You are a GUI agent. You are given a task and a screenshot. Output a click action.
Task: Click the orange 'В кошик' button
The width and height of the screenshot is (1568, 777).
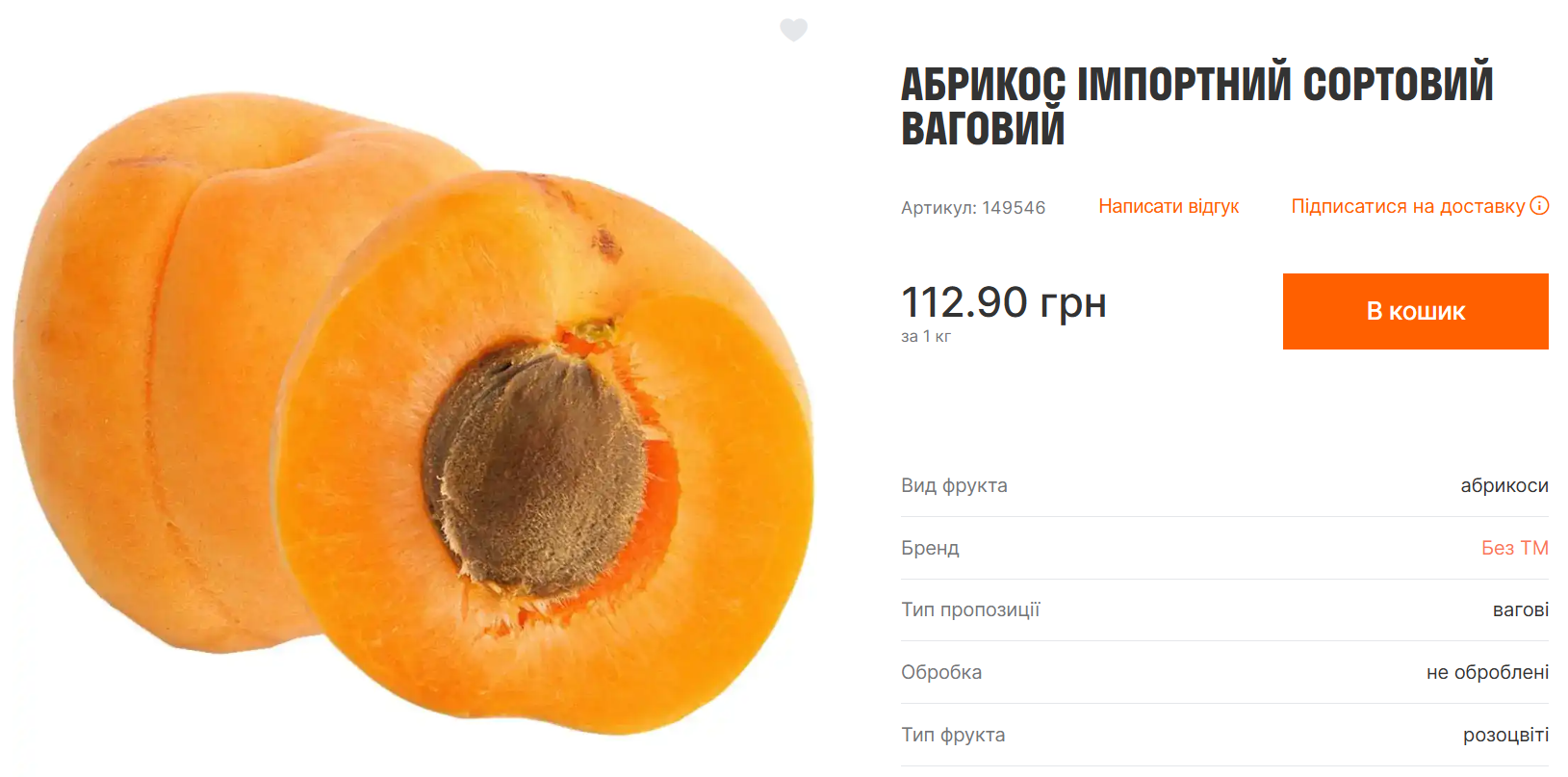(1415, 311)
